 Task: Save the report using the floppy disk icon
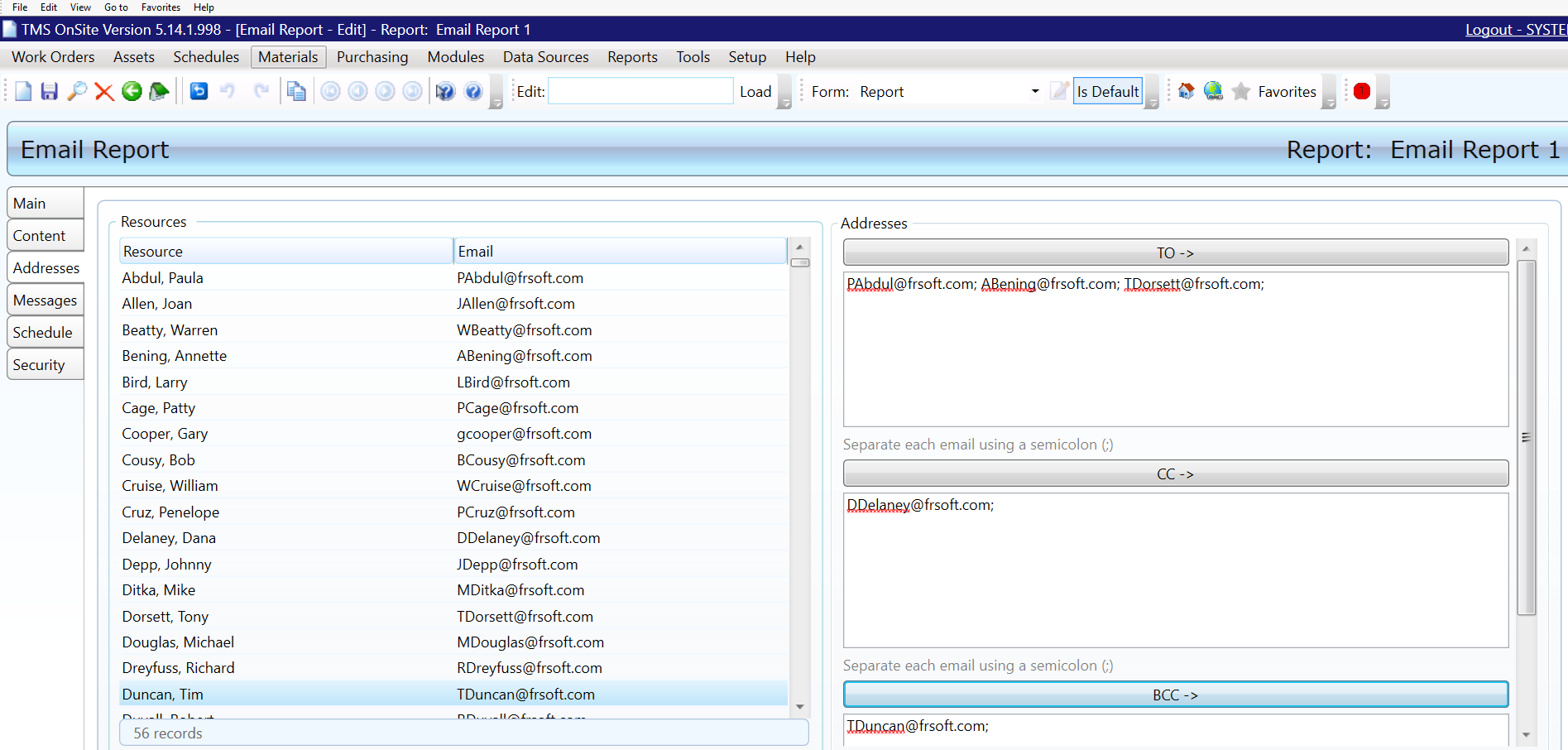click(x=50, y=91)
